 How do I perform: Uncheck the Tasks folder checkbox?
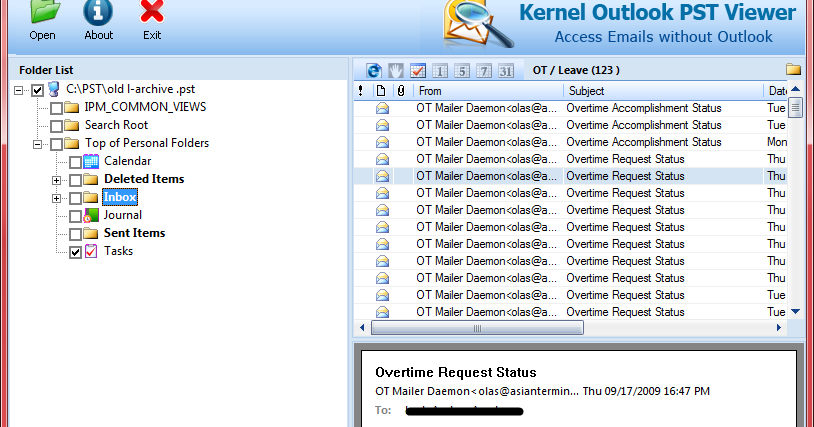[x=75, y=252]
